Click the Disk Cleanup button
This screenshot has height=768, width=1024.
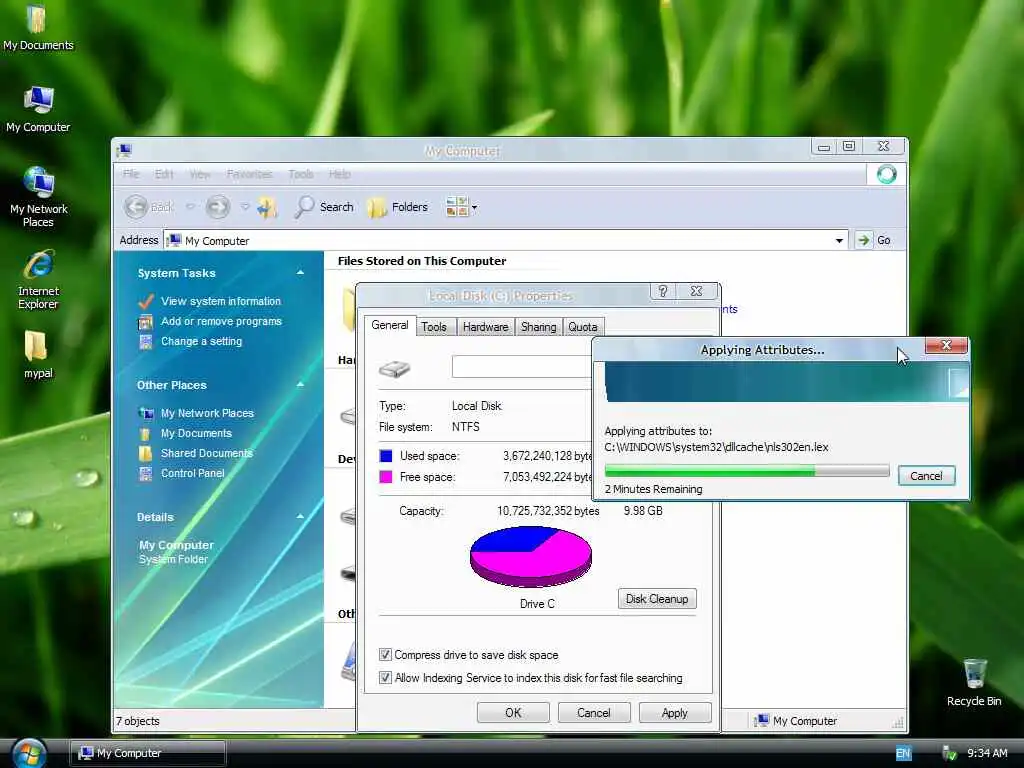[x=657, y=599]
